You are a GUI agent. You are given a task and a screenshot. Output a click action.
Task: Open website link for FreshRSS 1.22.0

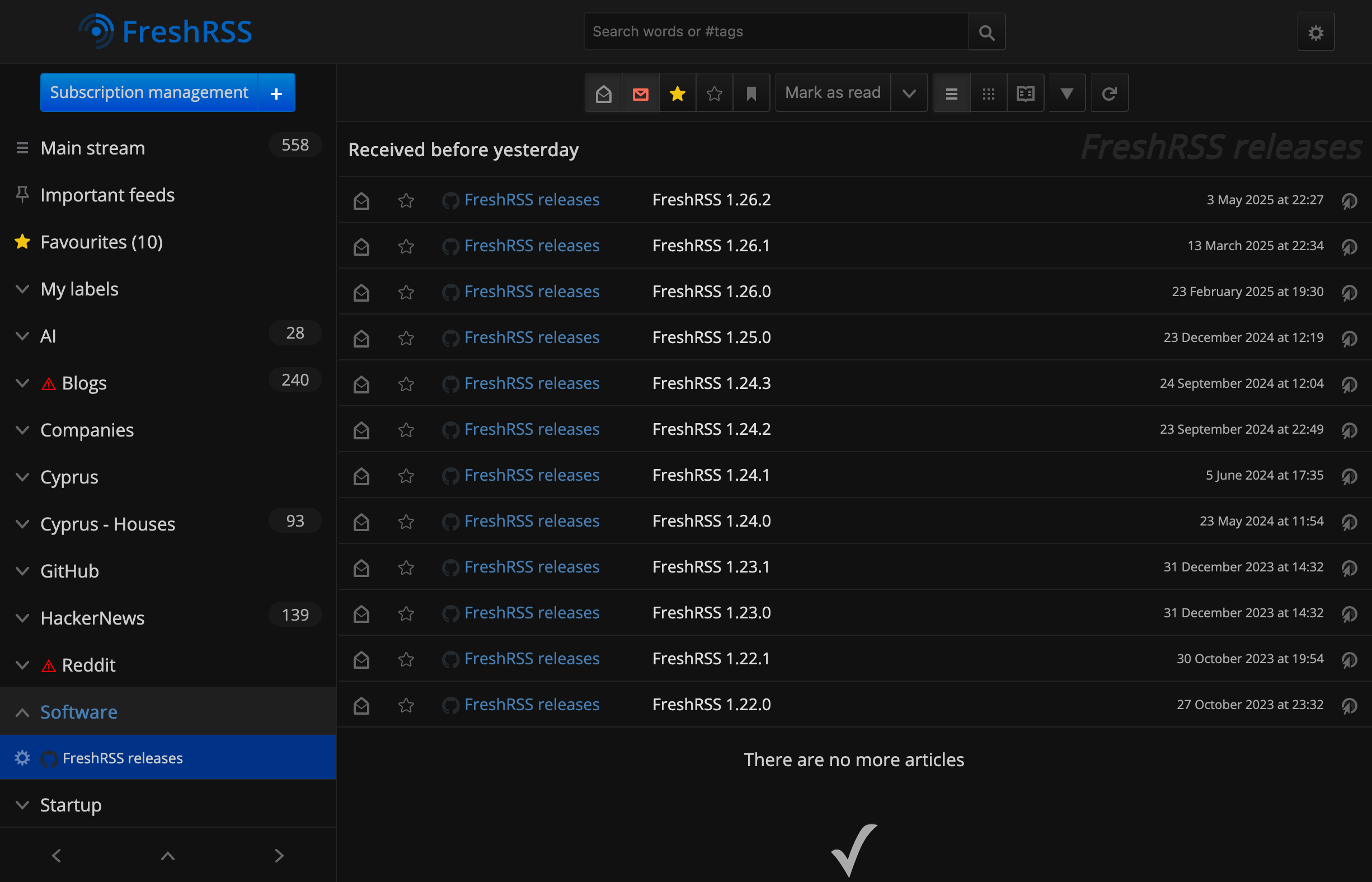[x=1349, y=705]
